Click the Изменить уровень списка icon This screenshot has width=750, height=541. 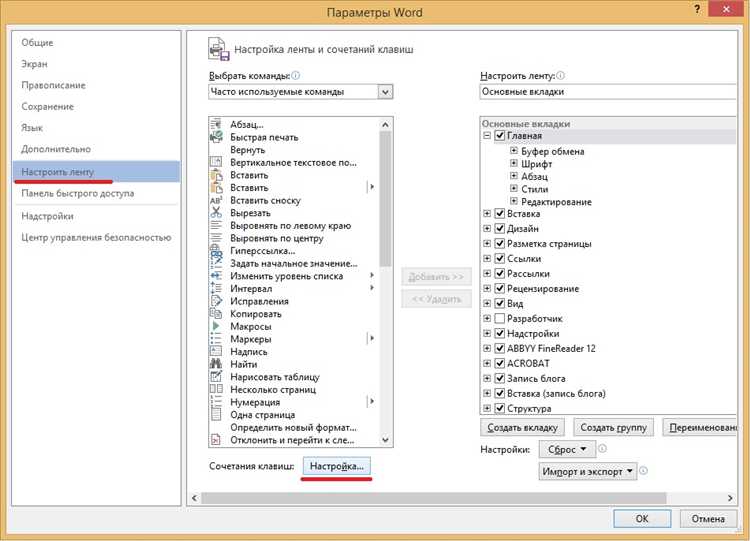click(216, 276)
